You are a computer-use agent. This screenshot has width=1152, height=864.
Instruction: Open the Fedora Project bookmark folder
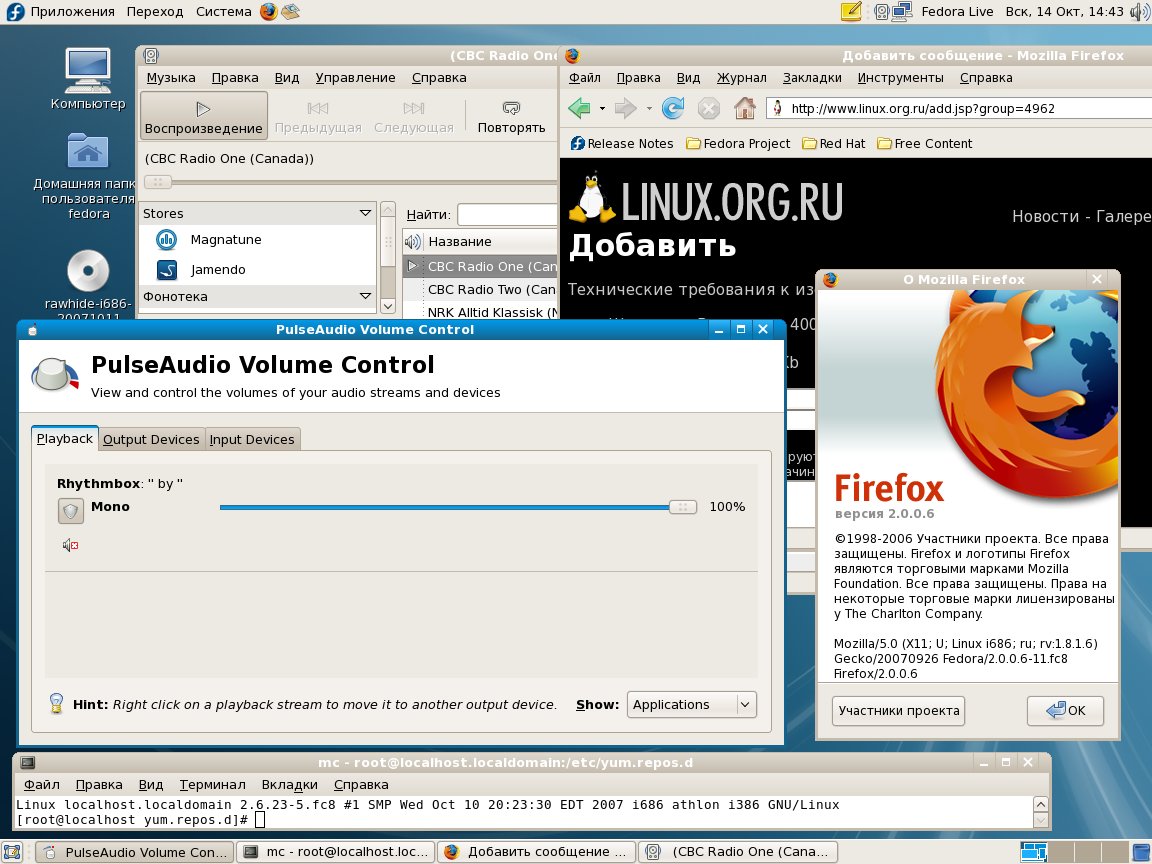tap(738, 143)
